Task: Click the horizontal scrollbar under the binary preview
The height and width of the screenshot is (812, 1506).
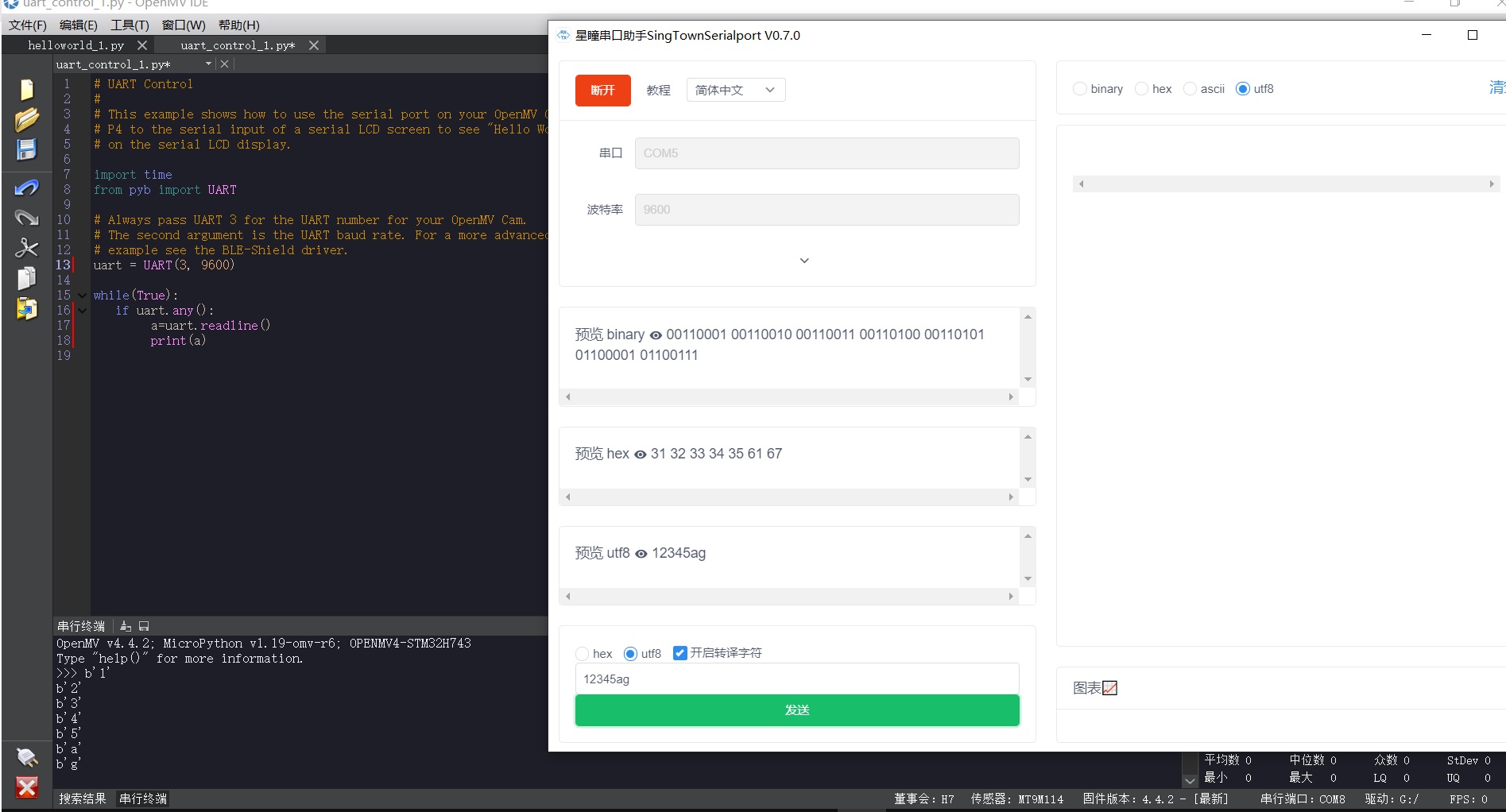Action: 789,396
